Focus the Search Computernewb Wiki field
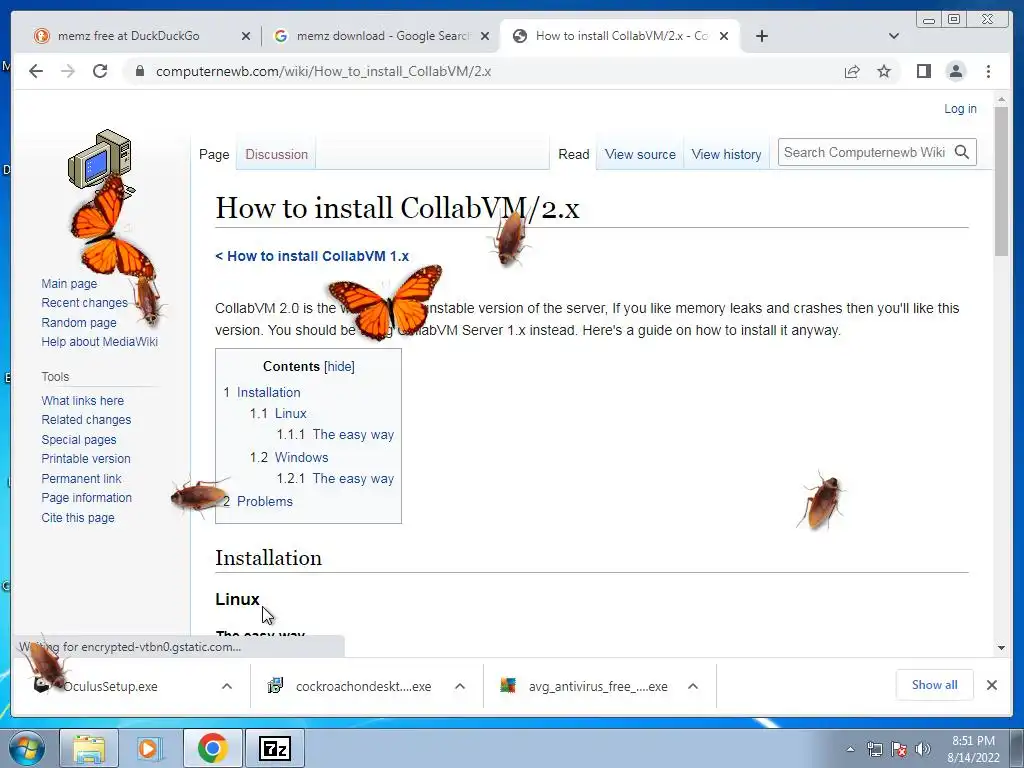Screen dimensions: 1024x768 (x=865, y=152)
